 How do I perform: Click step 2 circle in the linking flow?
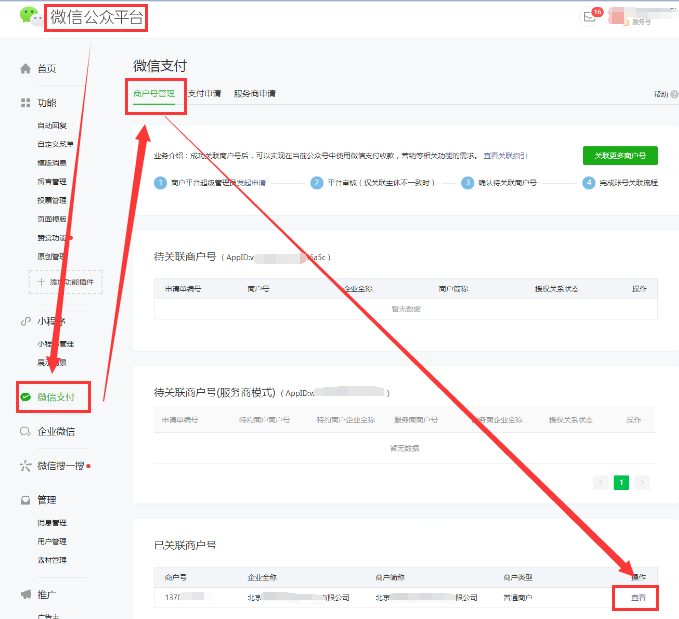coord(317,182)
